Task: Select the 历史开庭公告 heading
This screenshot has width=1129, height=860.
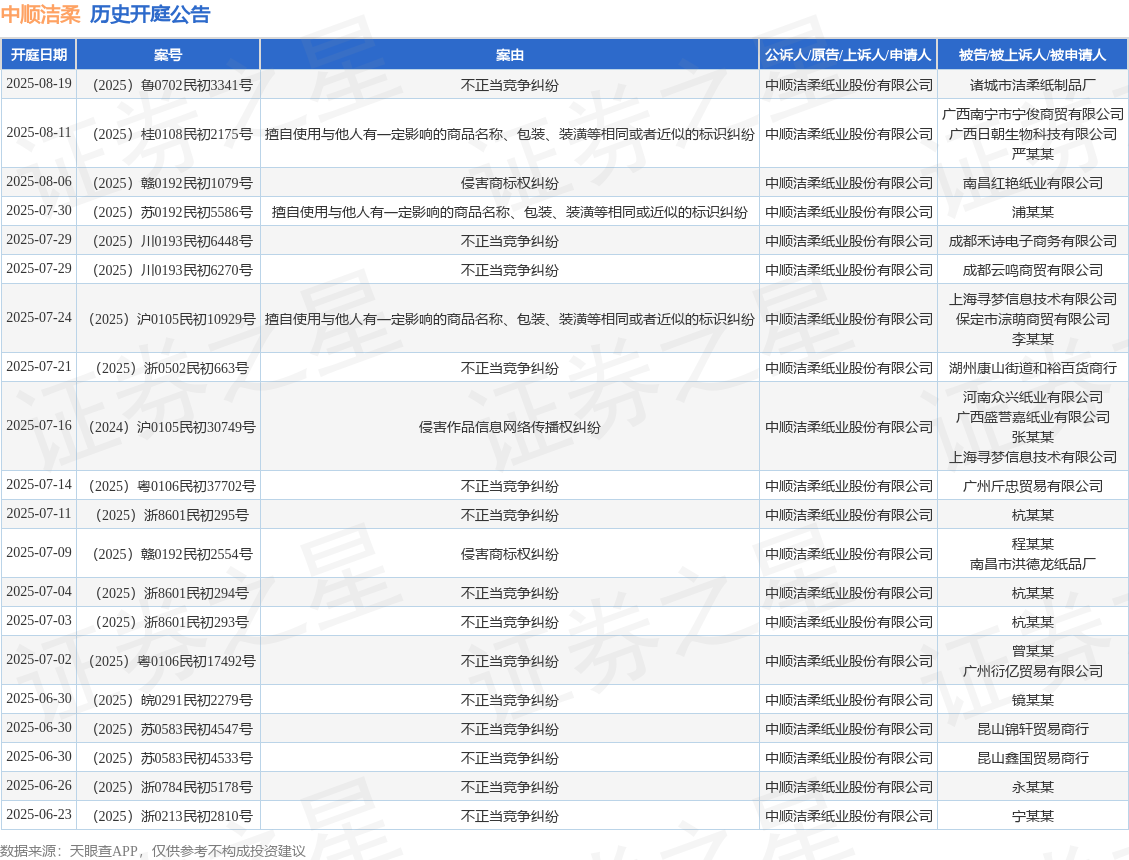Action: click(150, 14)
